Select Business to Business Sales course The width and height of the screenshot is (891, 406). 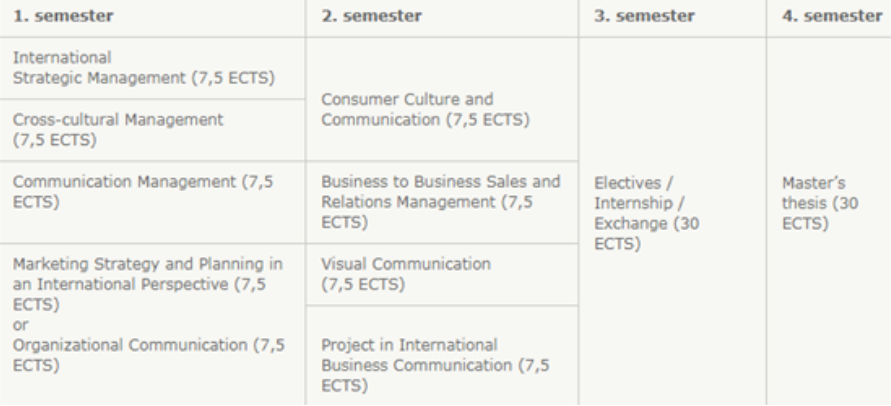441,202
